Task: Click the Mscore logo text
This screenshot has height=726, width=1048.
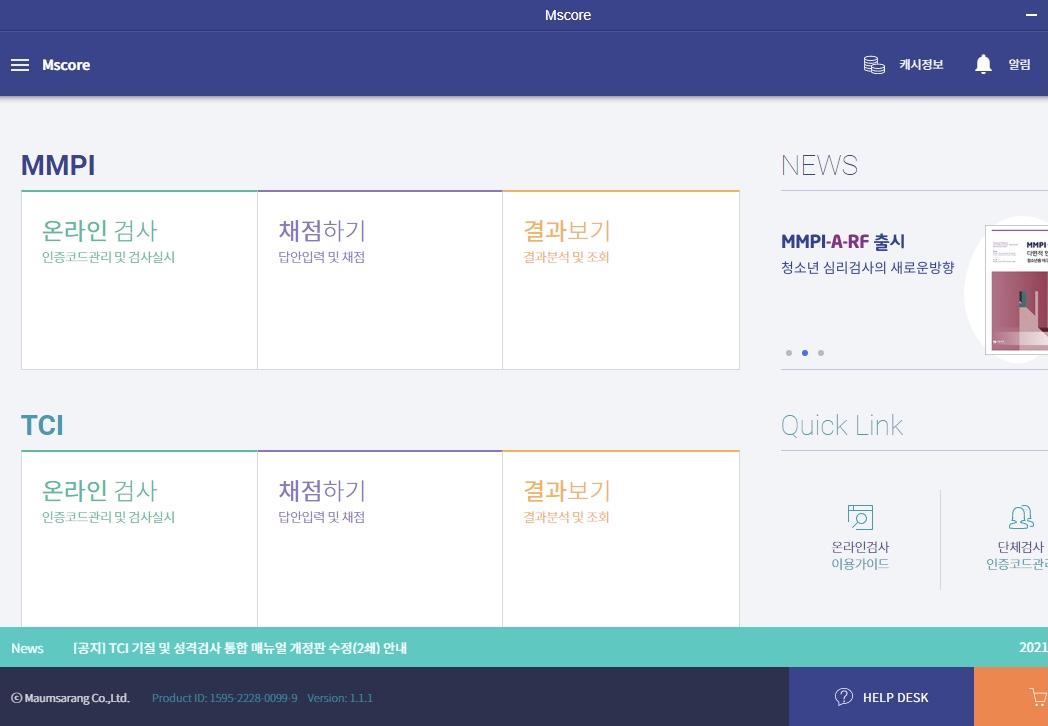Action: tap(66, 65)
